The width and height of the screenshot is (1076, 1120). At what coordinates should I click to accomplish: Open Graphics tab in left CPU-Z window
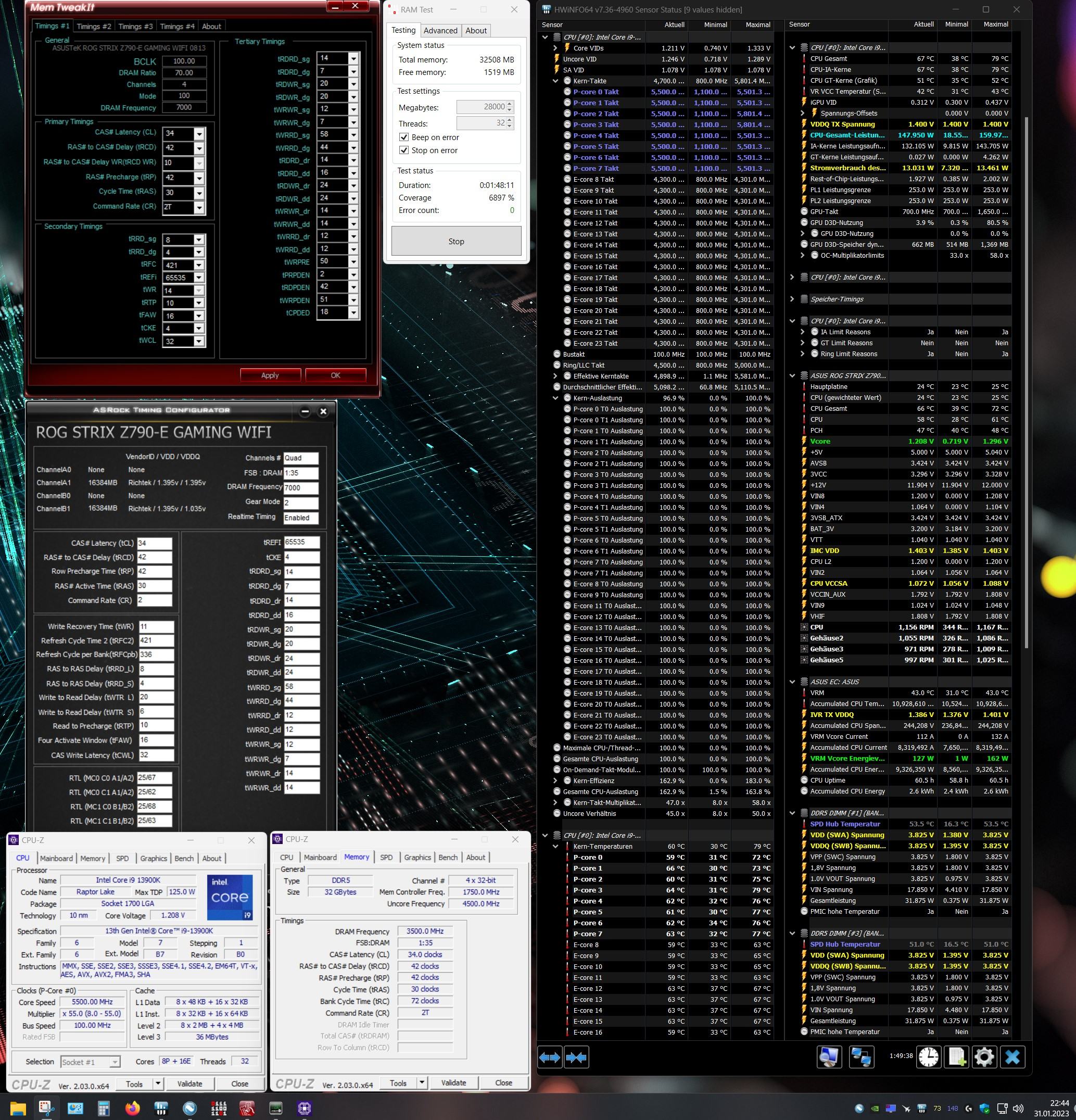click(x=153, y=858)
